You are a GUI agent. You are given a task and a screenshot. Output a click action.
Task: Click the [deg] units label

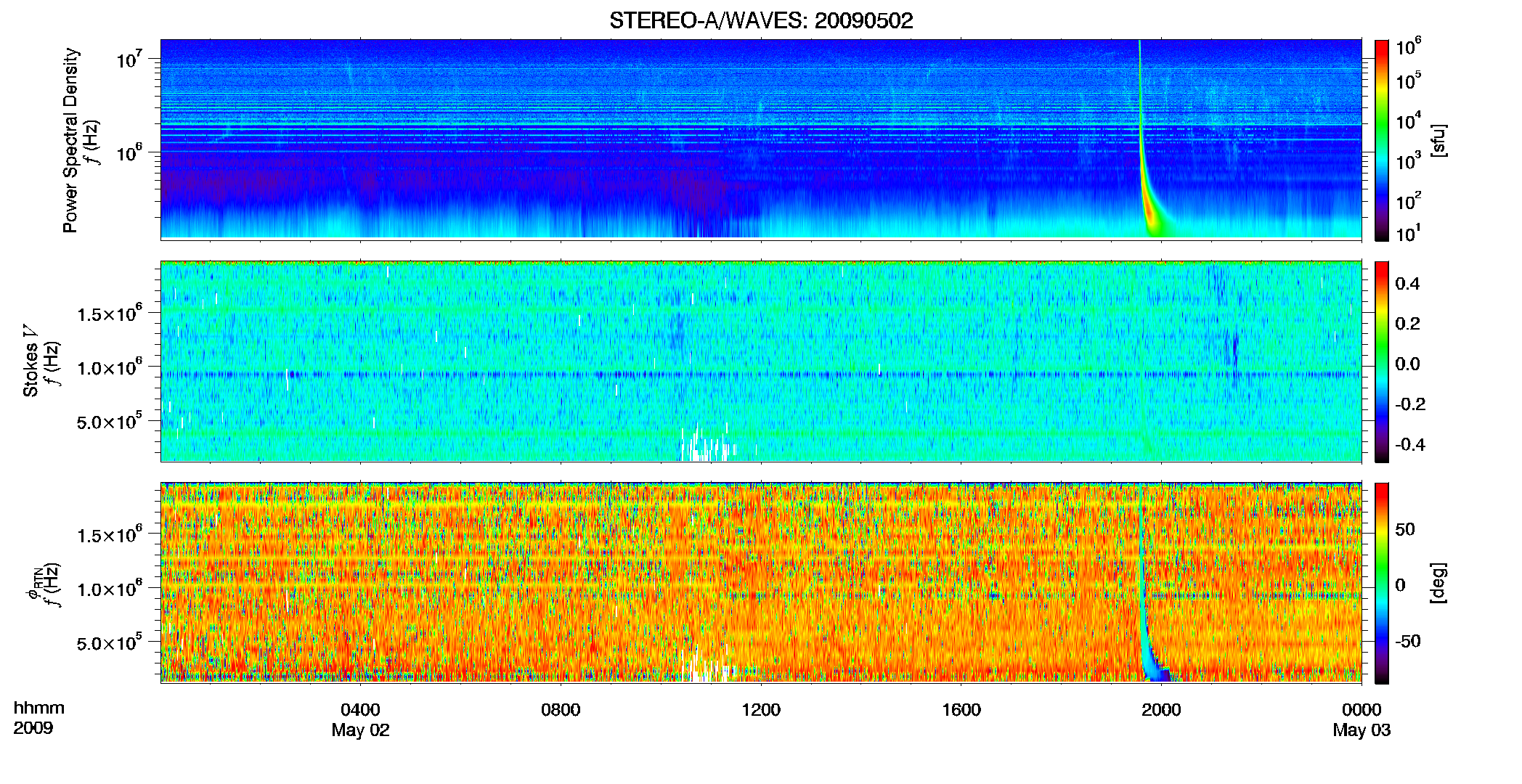[1438, 583]
